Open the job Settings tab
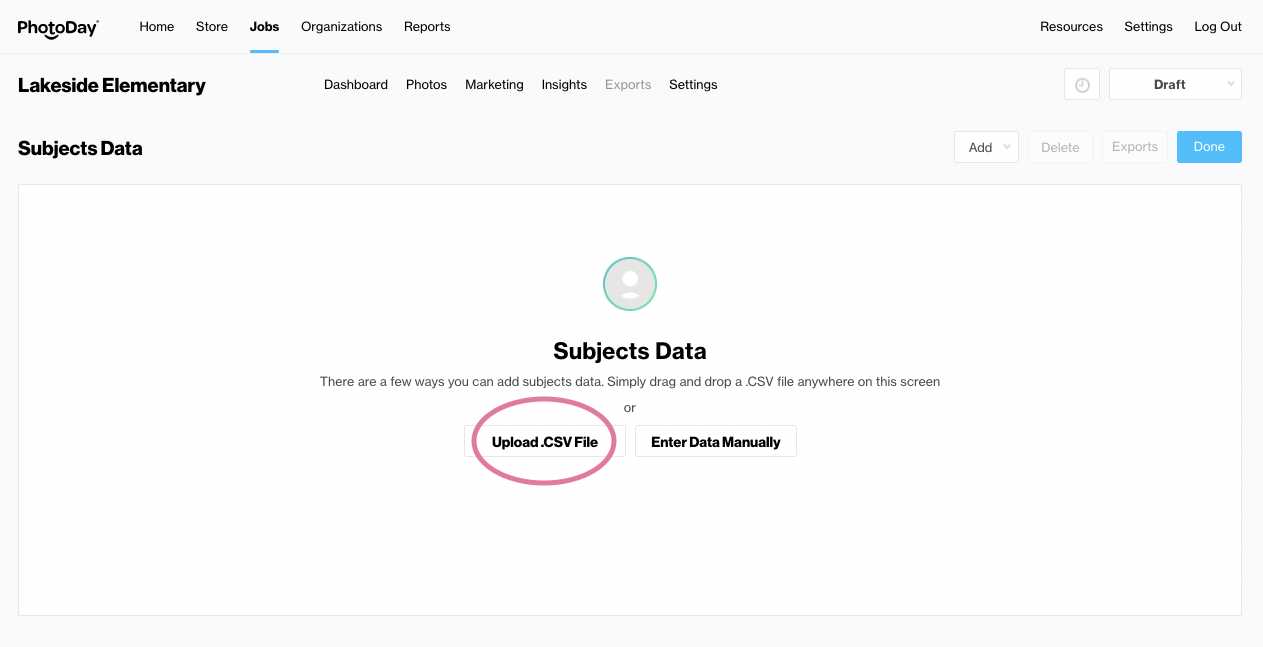1263x647 pixels. tap(693, 85)
